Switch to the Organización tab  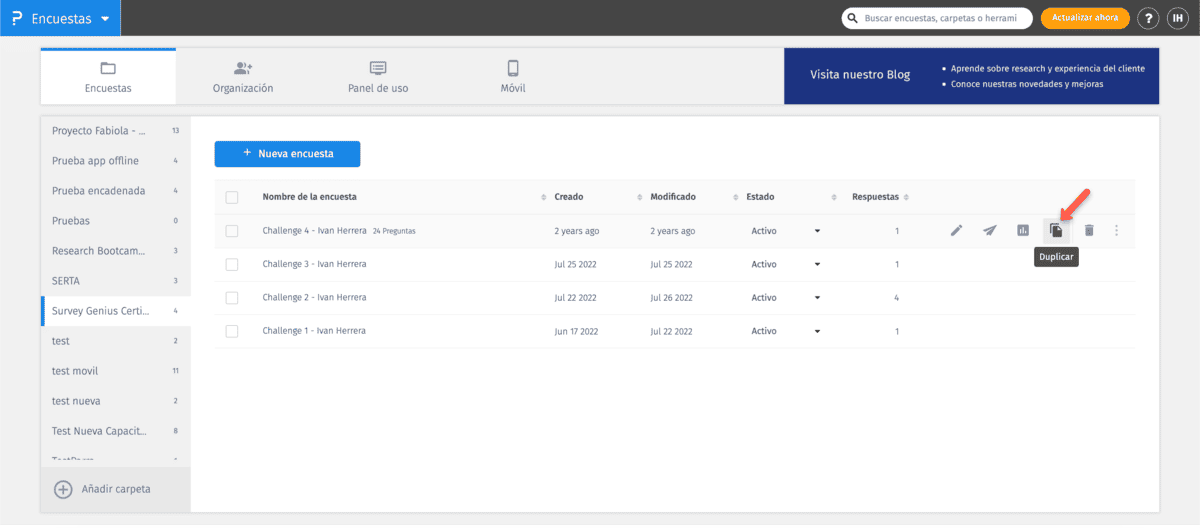click(243, 77)
